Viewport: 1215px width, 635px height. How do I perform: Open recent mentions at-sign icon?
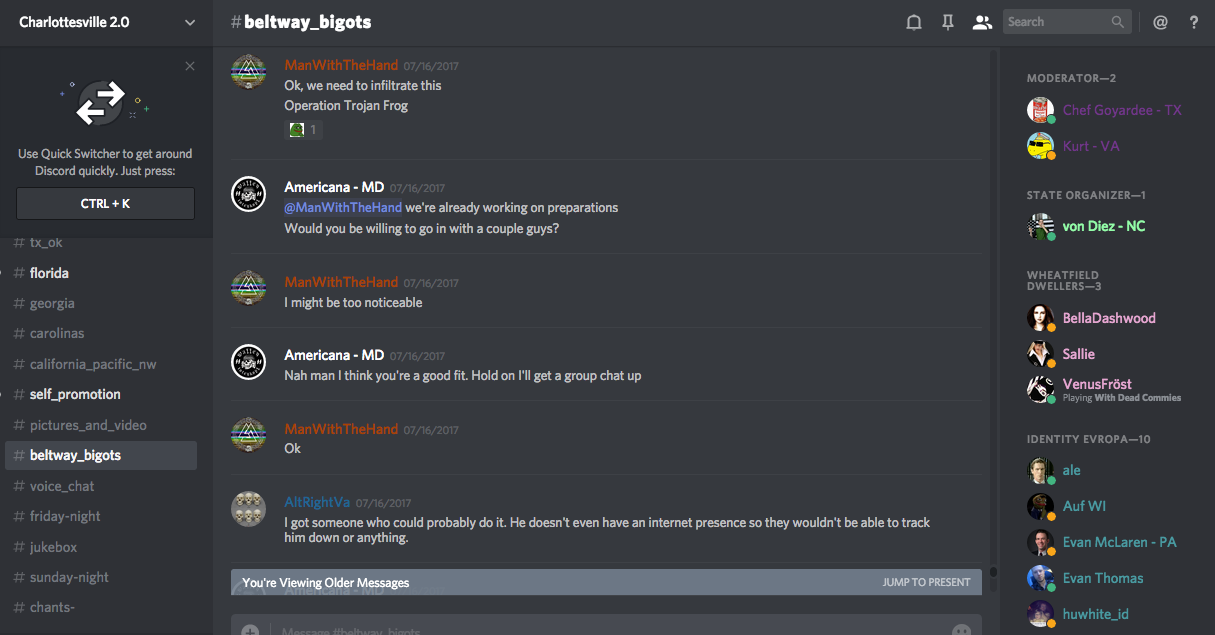point(1160,22)
